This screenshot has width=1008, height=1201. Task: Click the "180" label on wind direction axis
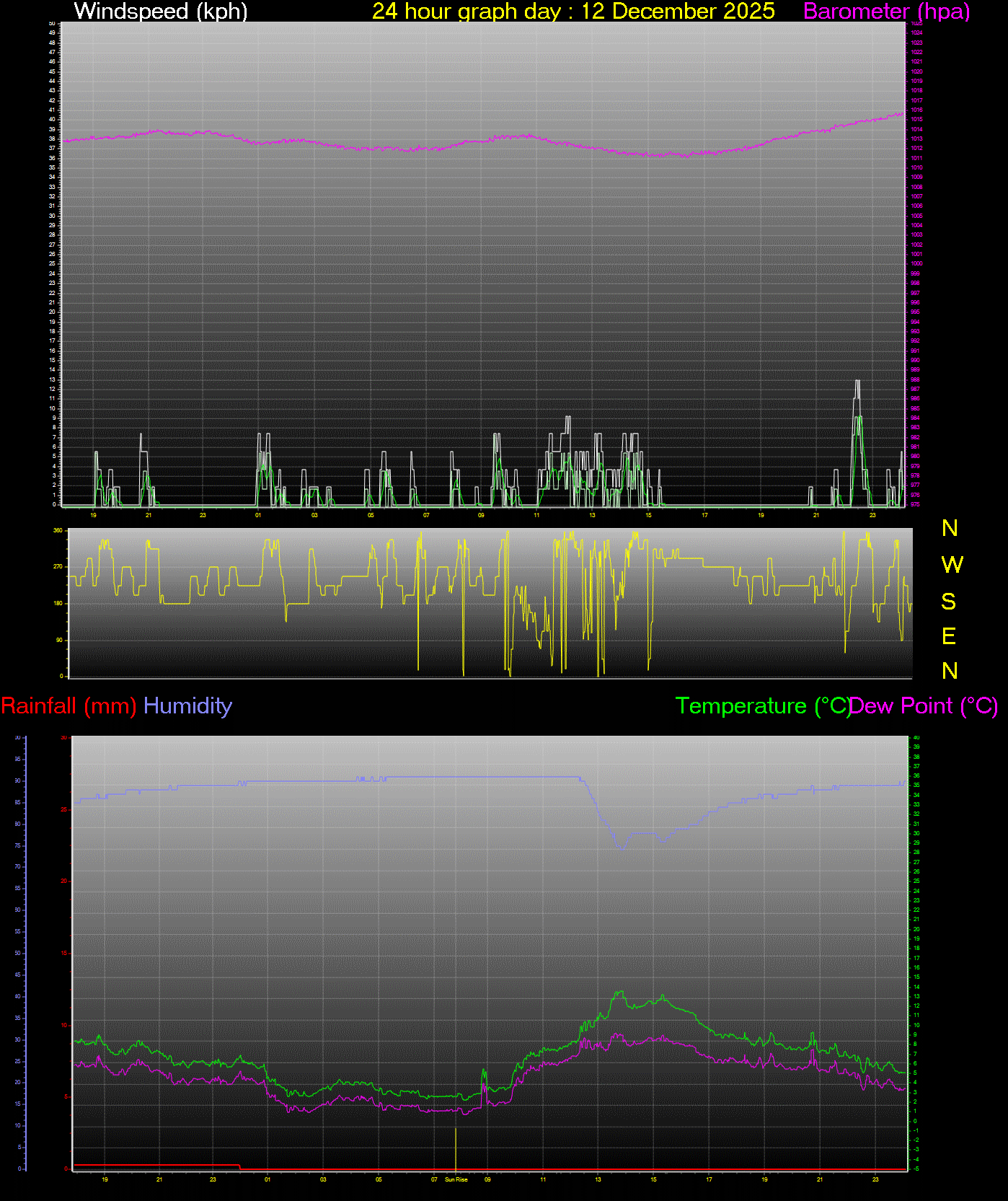pos(58,604)
